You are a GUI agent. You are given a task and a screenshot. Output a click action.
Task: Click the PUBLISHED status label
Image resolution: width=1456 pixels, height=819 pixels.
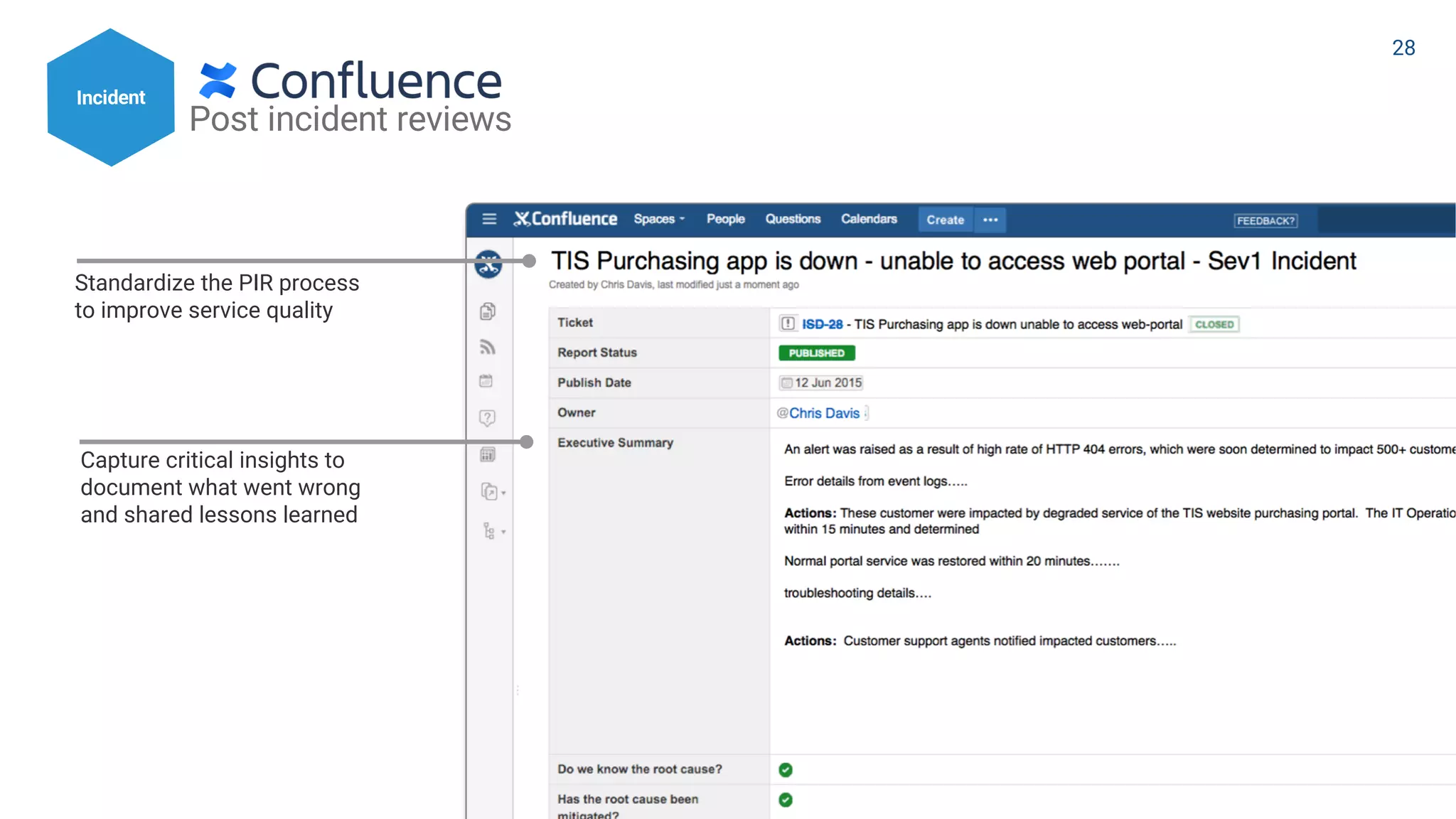[817, 353]
